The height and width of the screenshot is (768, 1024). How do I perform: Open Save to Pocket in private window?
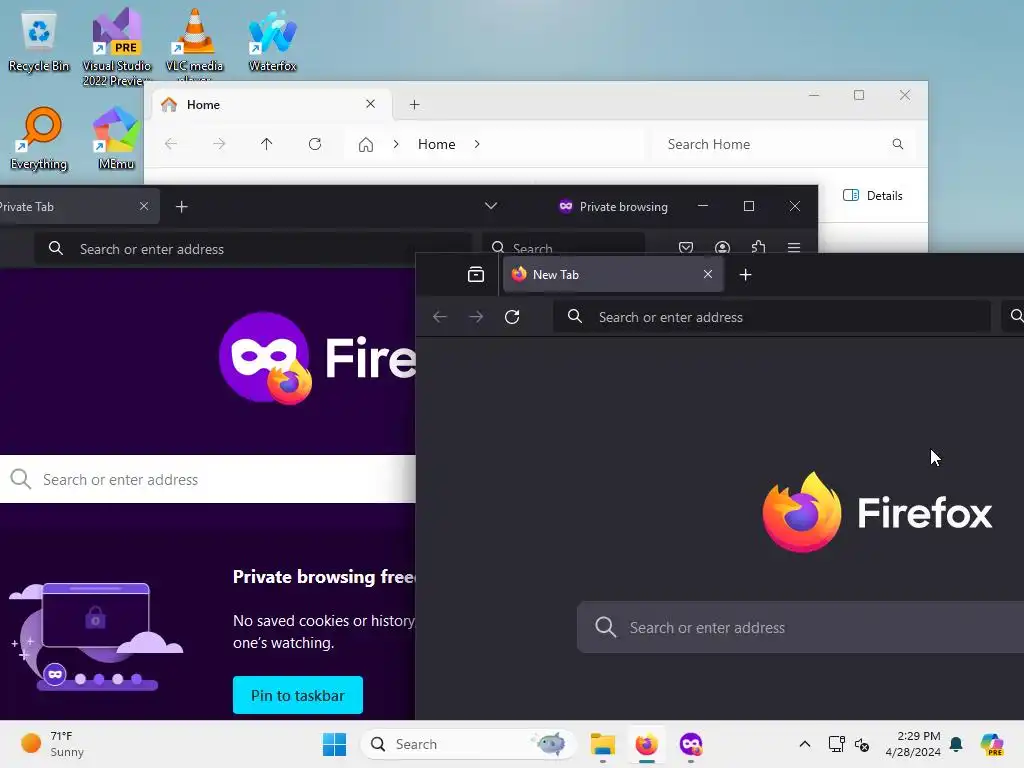[686, 248]
